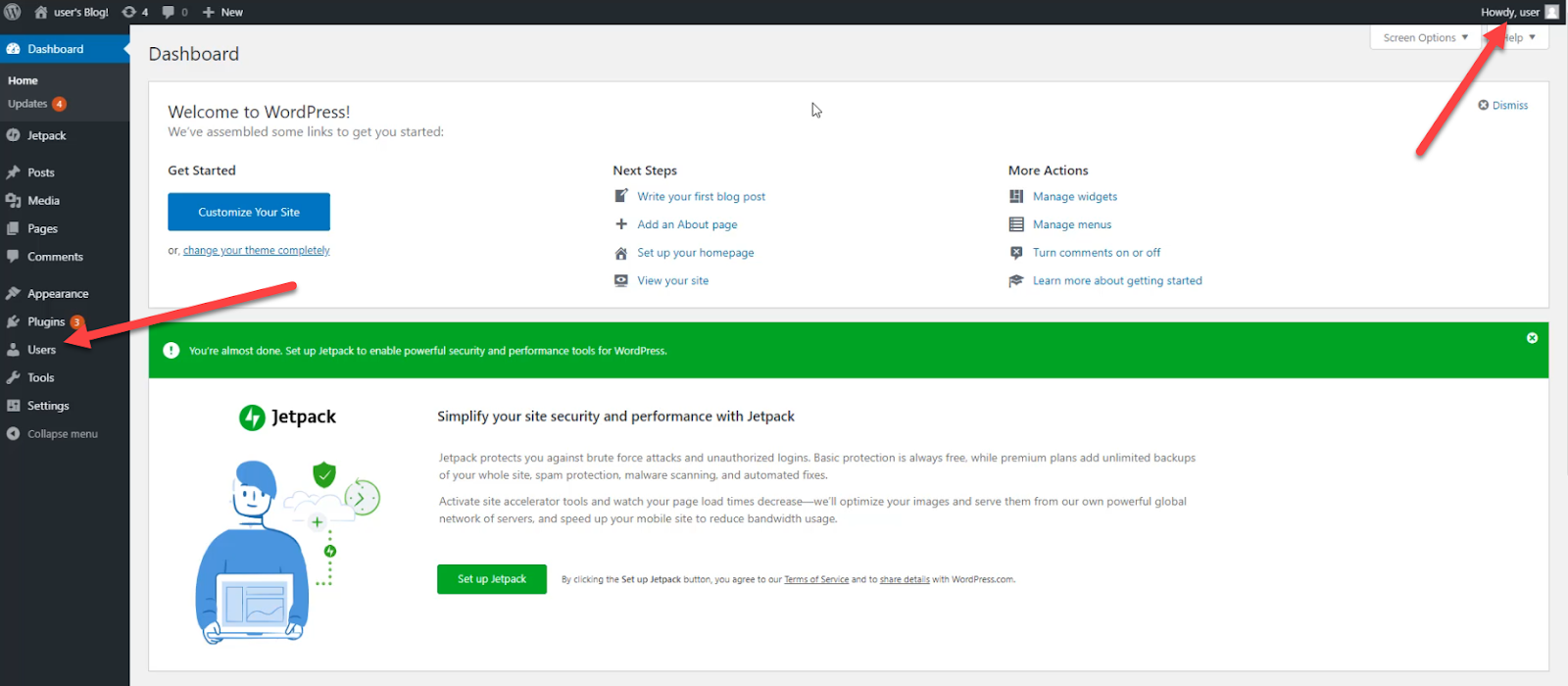The width and height of the screenshot is (1568, 686).
Task: Click the Jetpack sidebar icon
Action: tap(13, 135)
